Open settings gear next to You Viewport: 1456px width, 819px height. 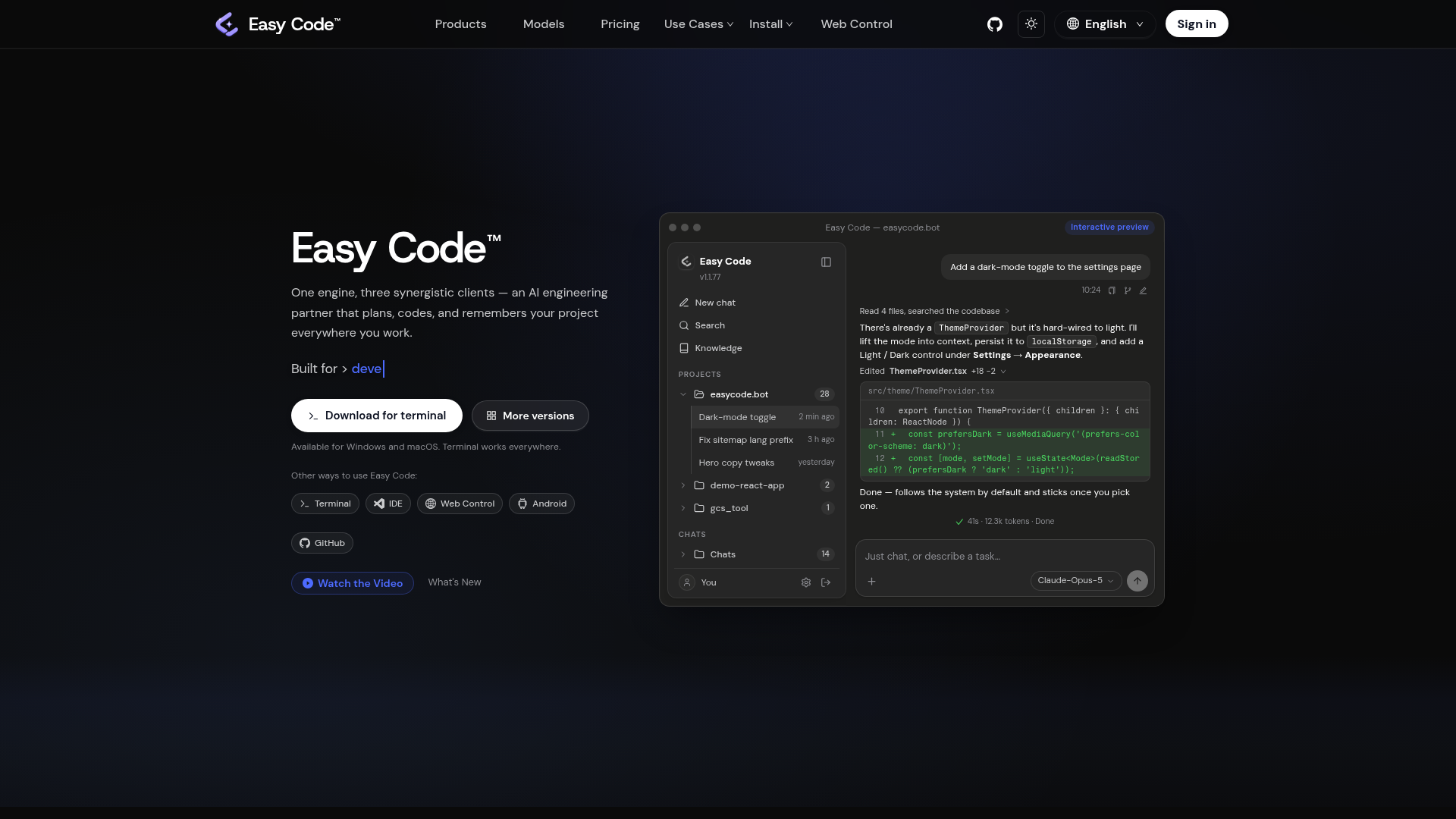[806, 582]
